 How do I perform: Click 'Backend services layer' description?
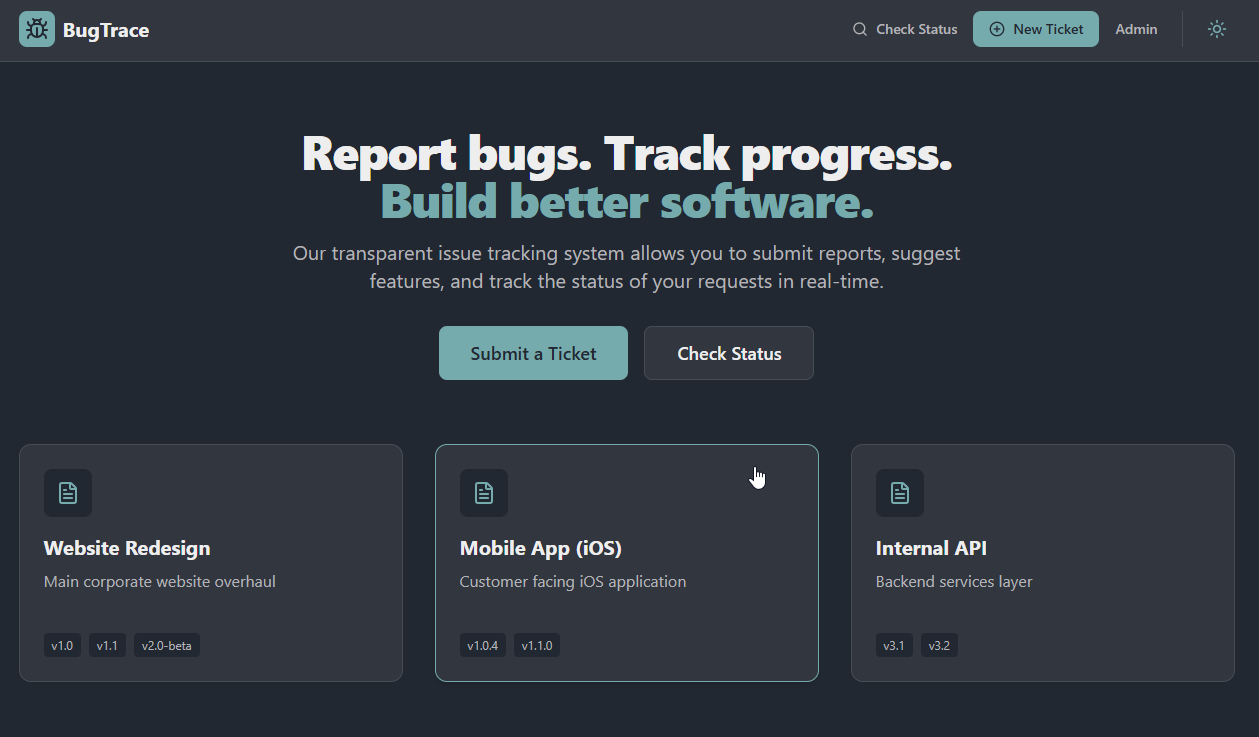coord(954,581)
